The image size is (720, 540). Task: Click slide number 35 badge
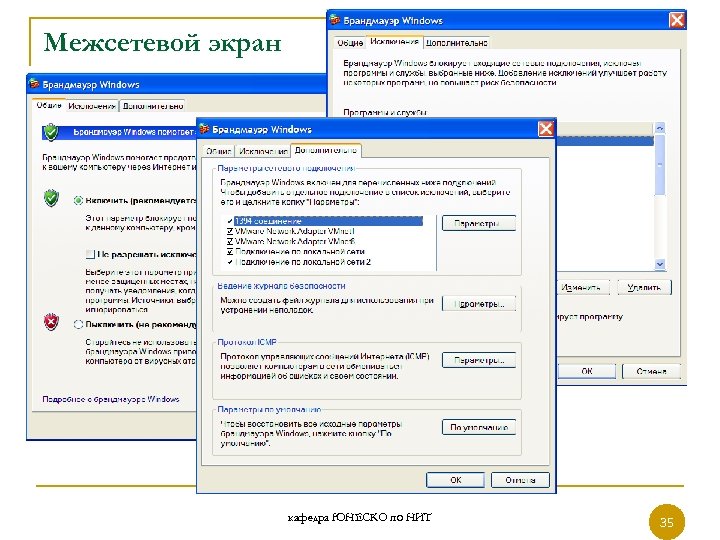(x=666, y=522)
